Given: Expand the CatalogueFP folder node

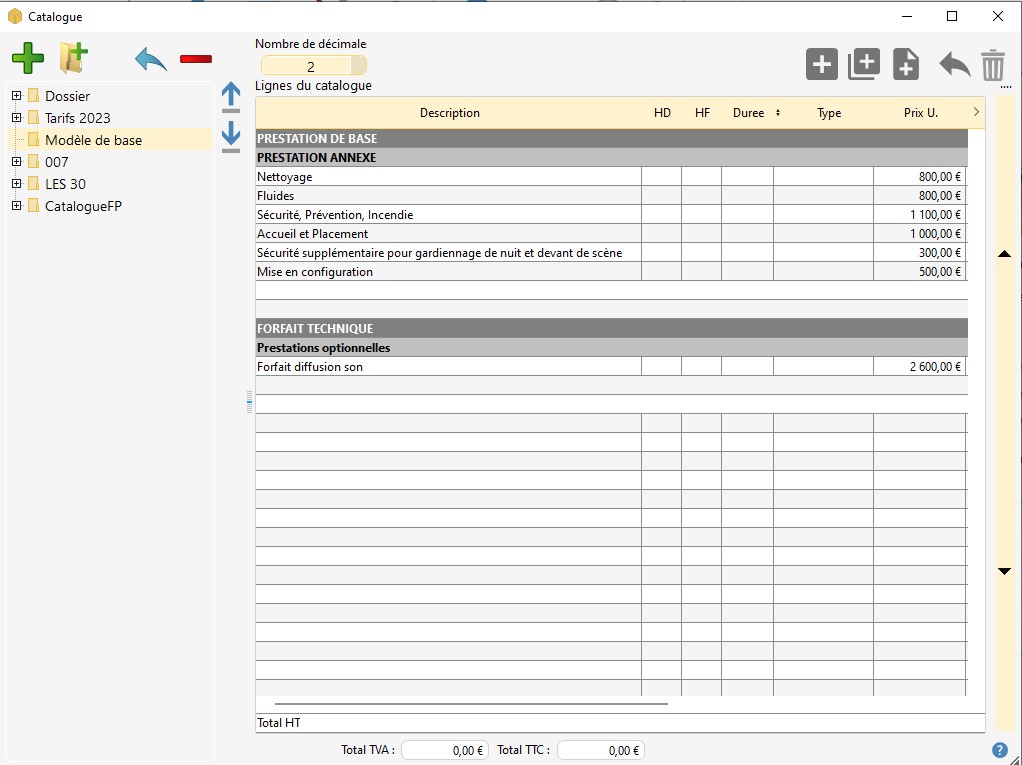Looking at the screenshot, I should click(17, 206).
